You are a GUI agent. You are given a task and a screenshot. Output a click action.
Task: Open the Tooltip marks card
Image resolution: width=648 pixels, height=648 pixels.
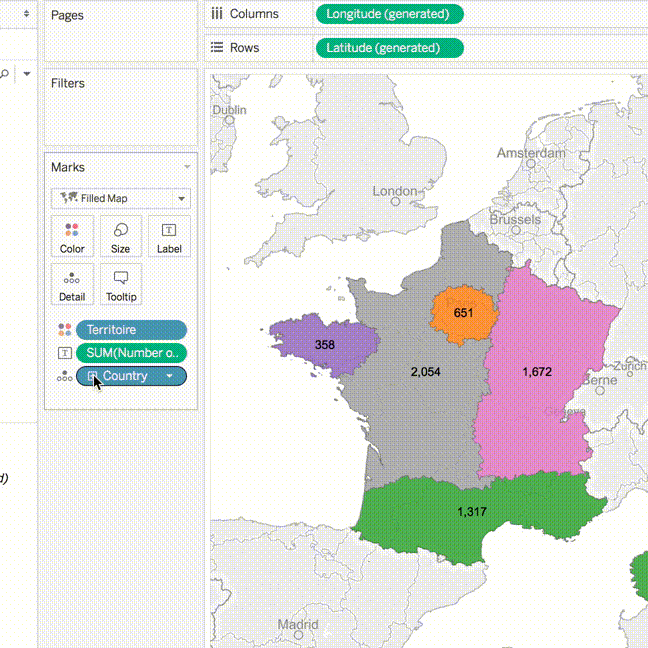point(120,284)
